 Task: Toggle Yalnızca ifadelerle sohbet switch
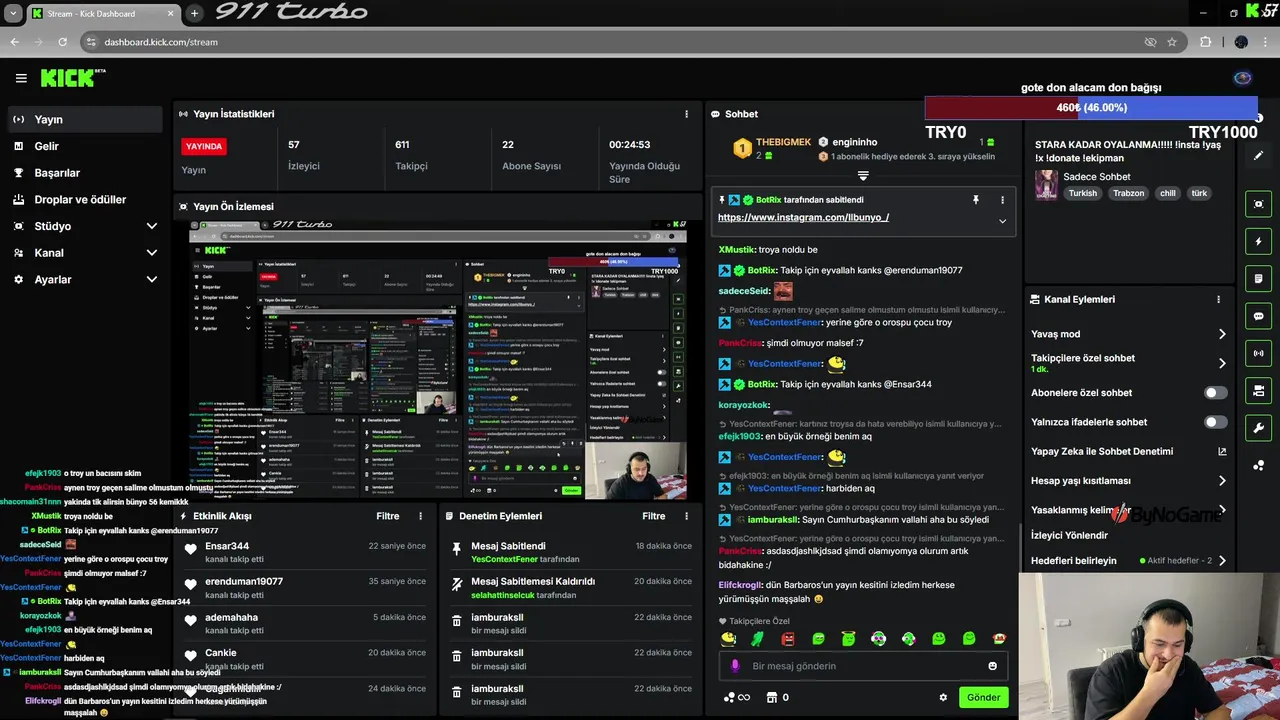(1215, 422)
